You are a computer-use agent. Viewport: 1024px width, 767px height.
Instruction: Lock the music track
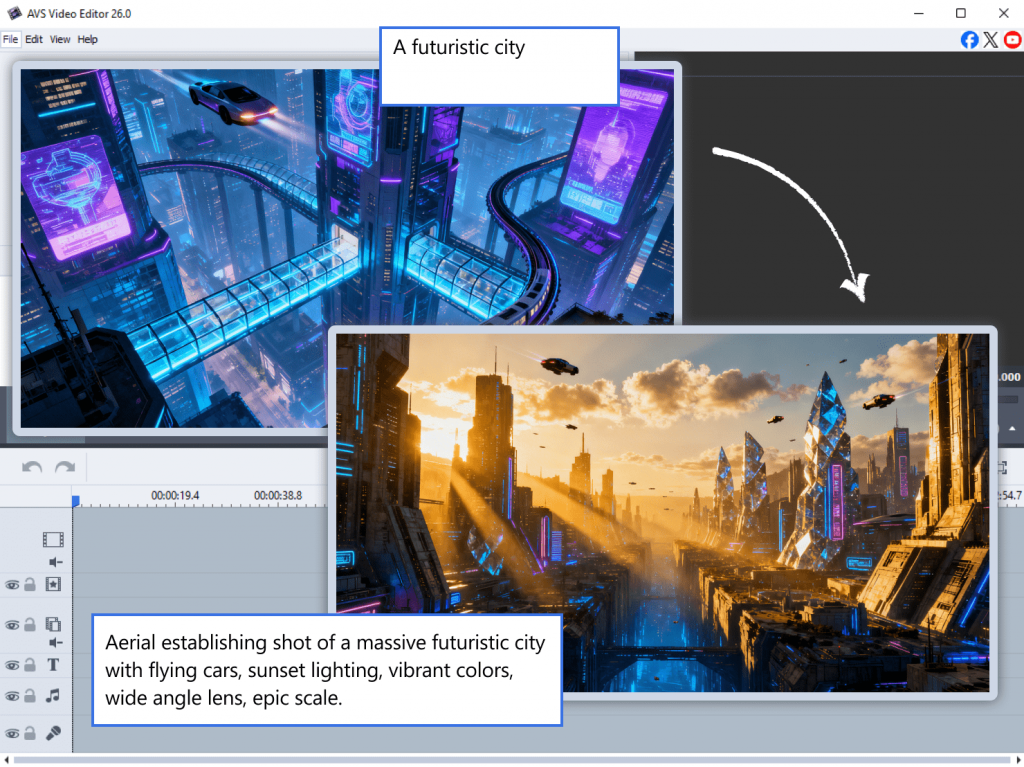tap(30, 696)
